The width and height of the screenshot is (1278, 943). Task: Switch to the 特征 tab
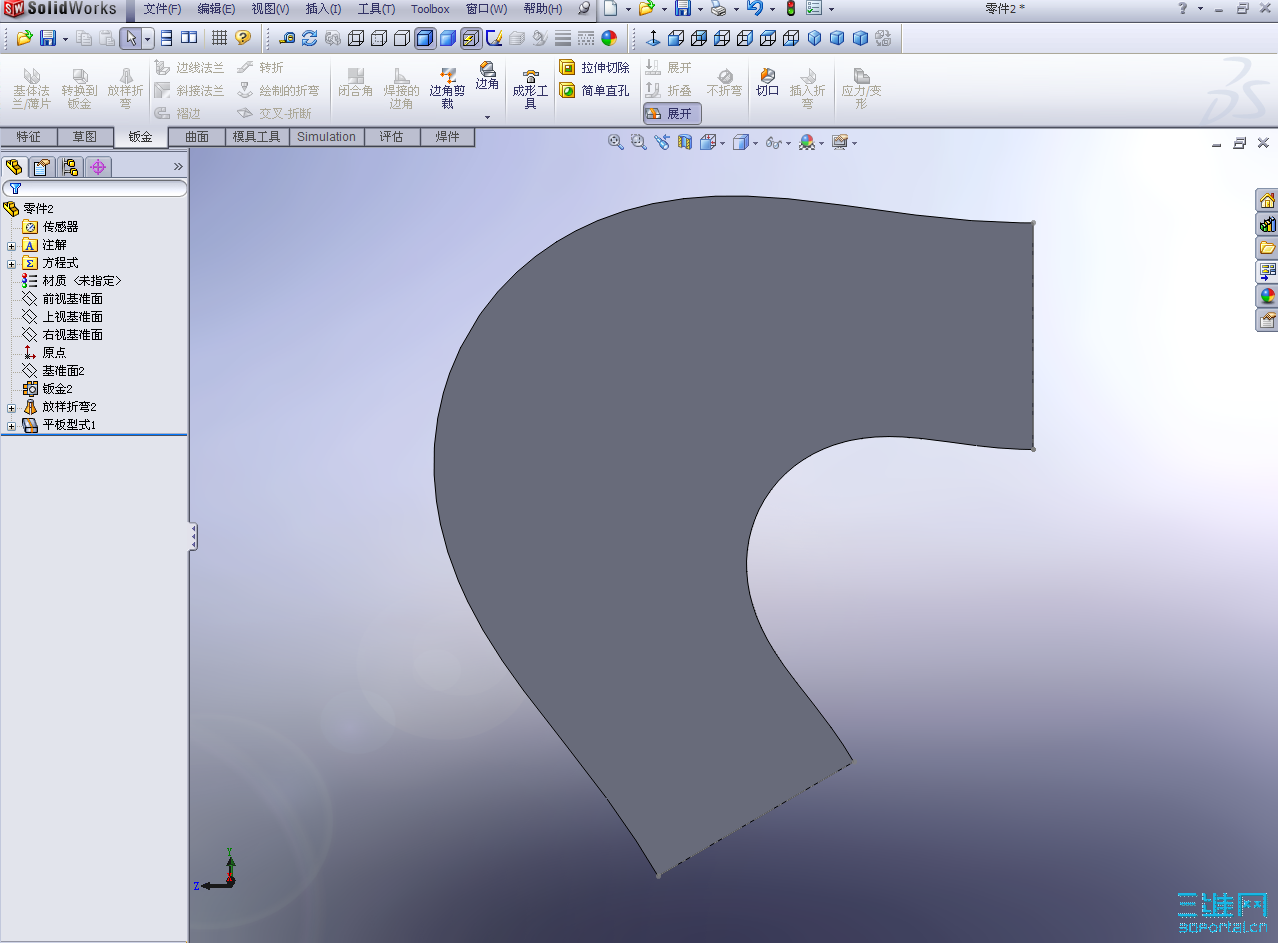point(28,137)
